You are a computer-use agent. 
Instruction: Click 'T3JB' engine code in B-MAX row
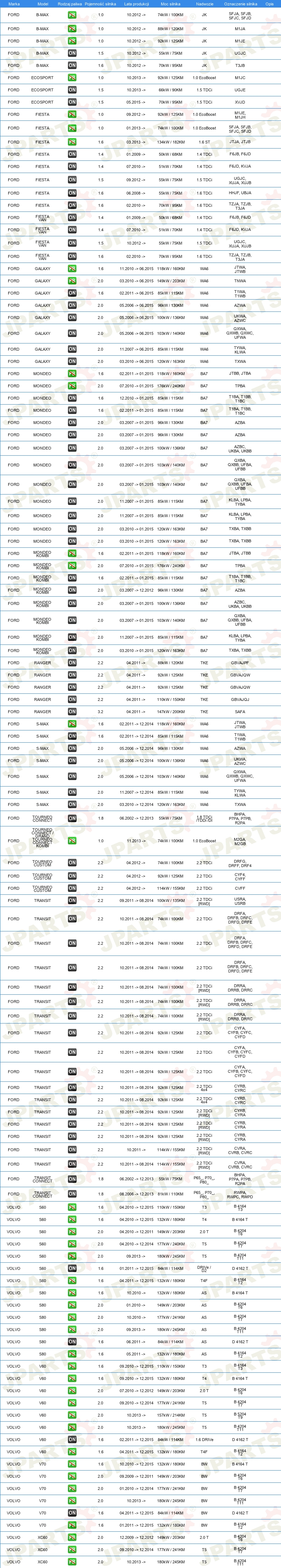coord(240,65)
